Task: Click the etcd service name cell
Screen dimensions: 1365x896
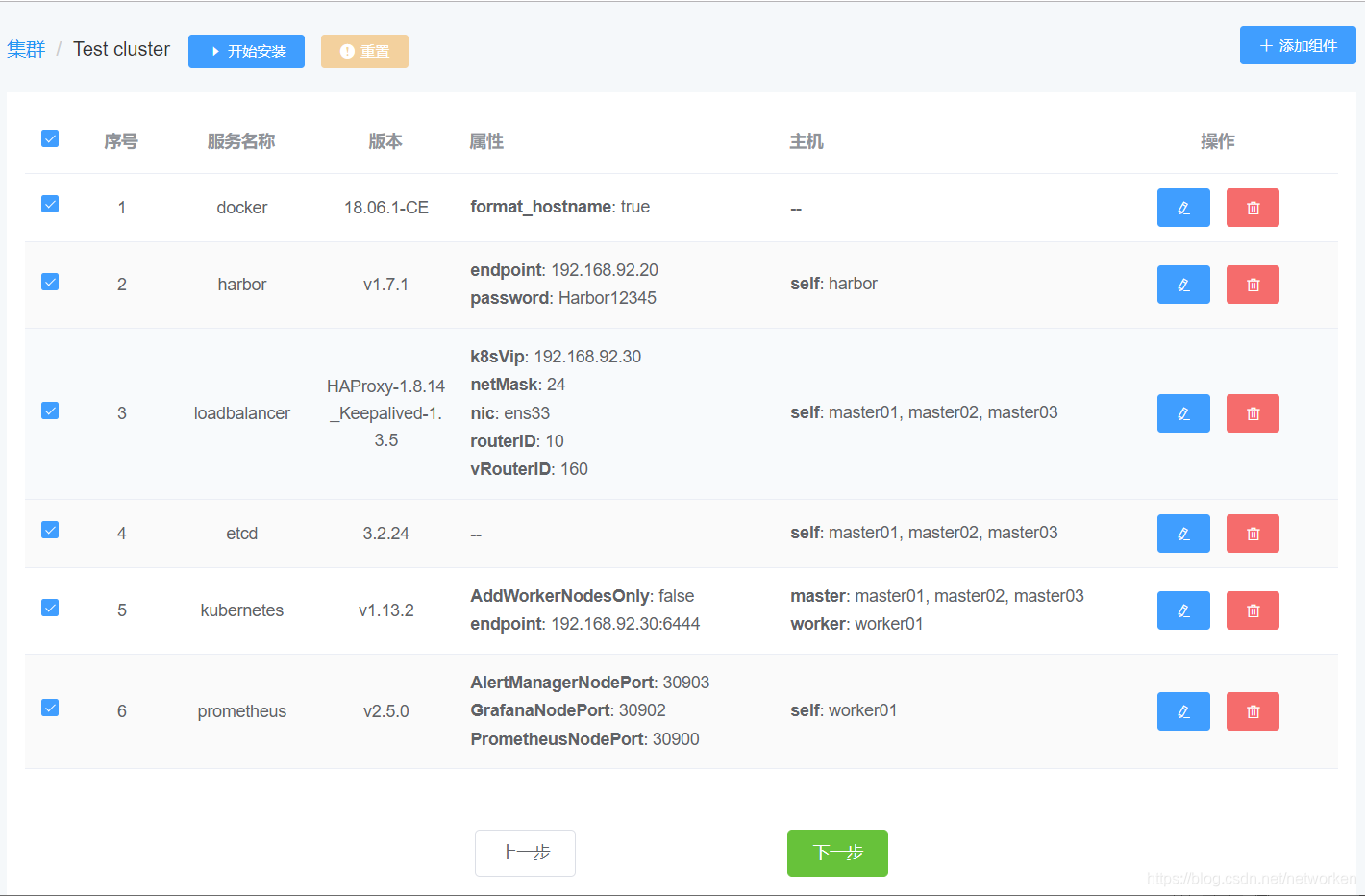Action: [242, 534]
